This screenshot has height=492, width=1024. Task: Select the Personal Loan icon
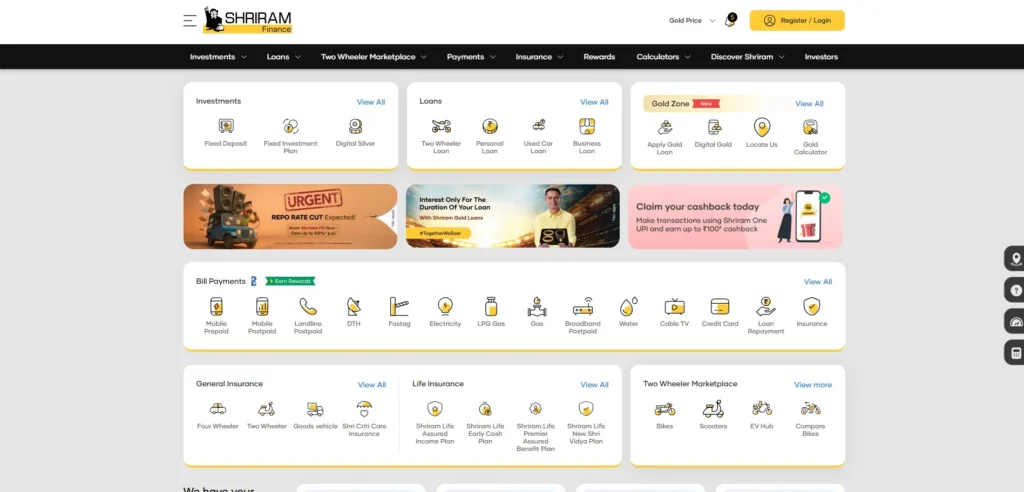pos(490,126)
